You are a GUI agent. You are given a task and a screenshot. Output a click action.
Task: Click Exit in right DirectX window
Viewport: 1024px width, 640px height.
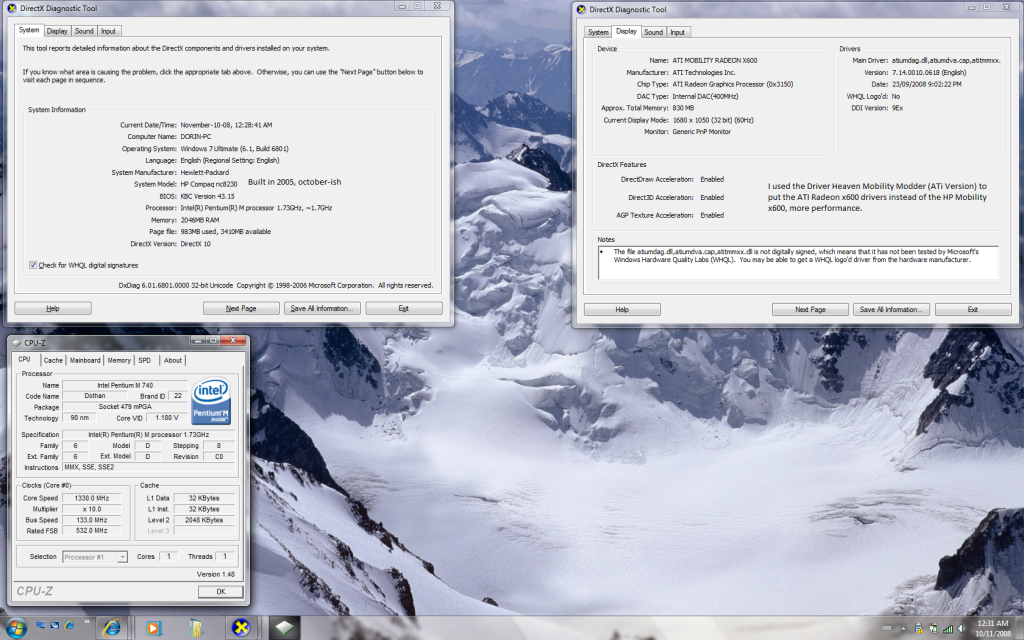tap(973, 310)
